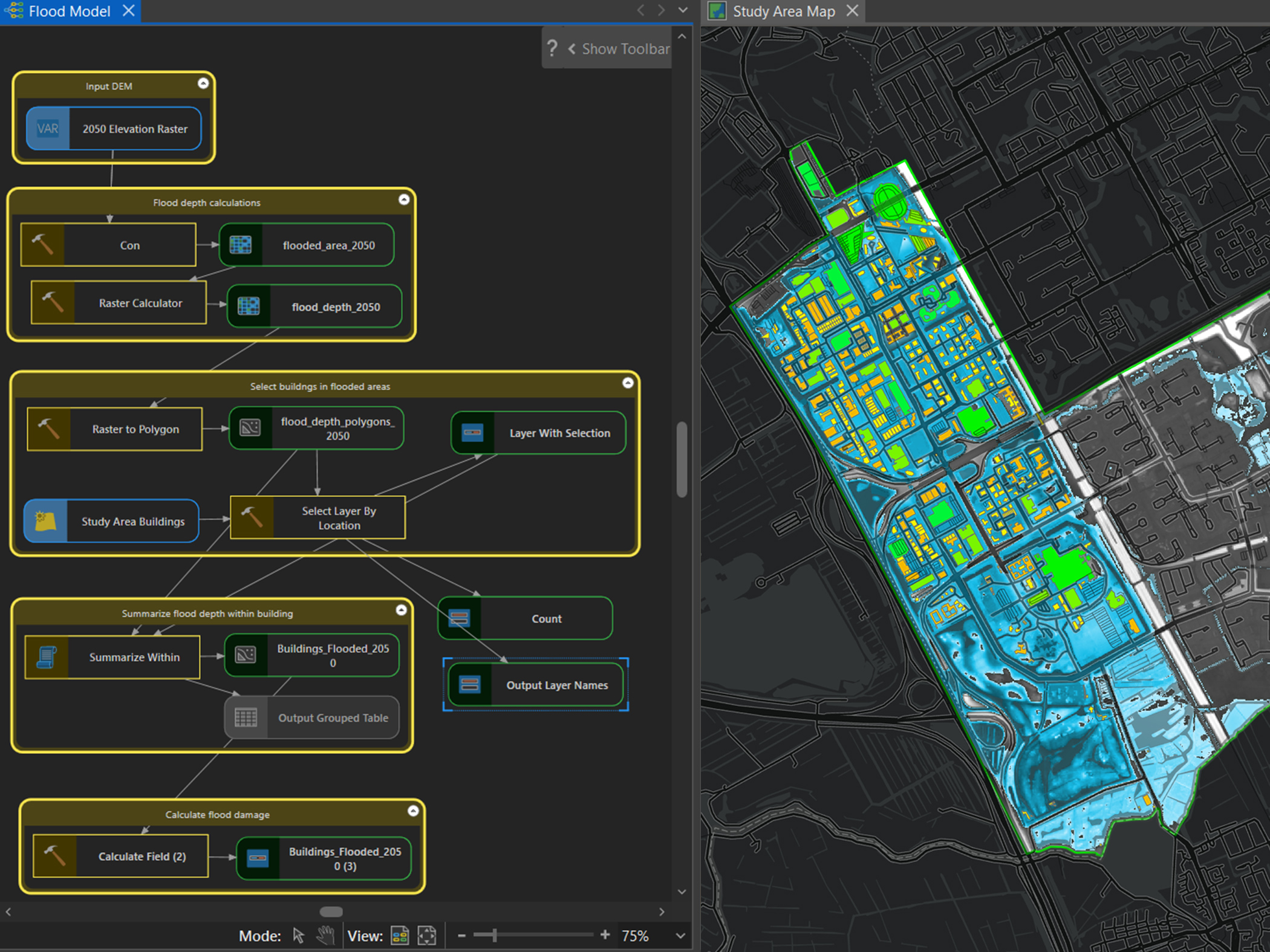Click the flood_depth_2050 raster output icon
The height and width of the screenshot is (952, 1270).
(x=249, y=306)
